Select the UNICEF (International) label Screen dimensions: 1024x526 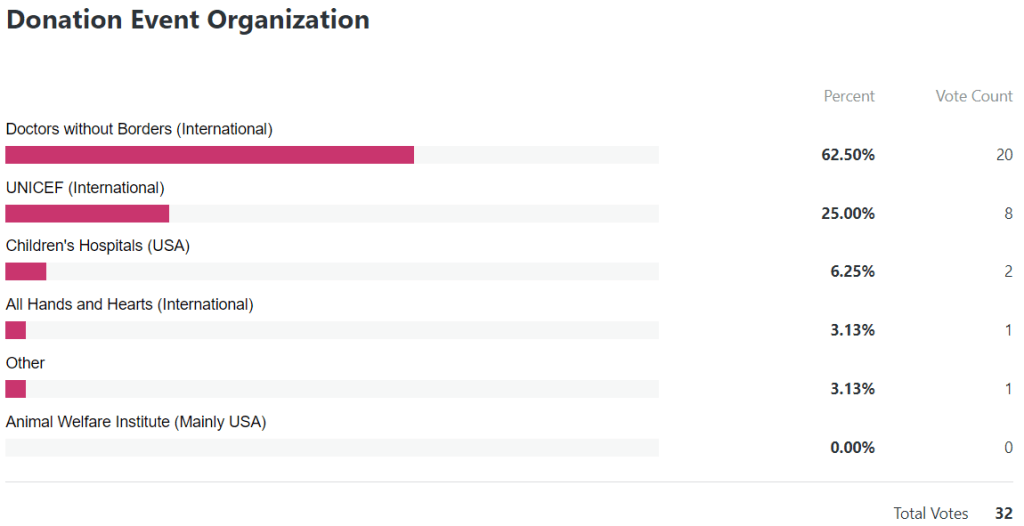85,187
